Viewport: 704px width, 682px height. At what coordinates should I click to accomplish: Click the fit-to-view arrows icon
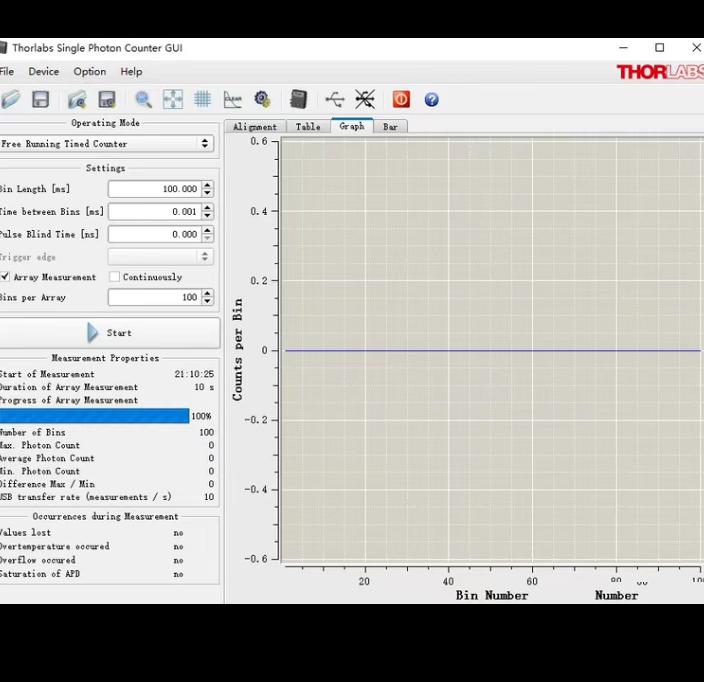[x=173, y=99]
